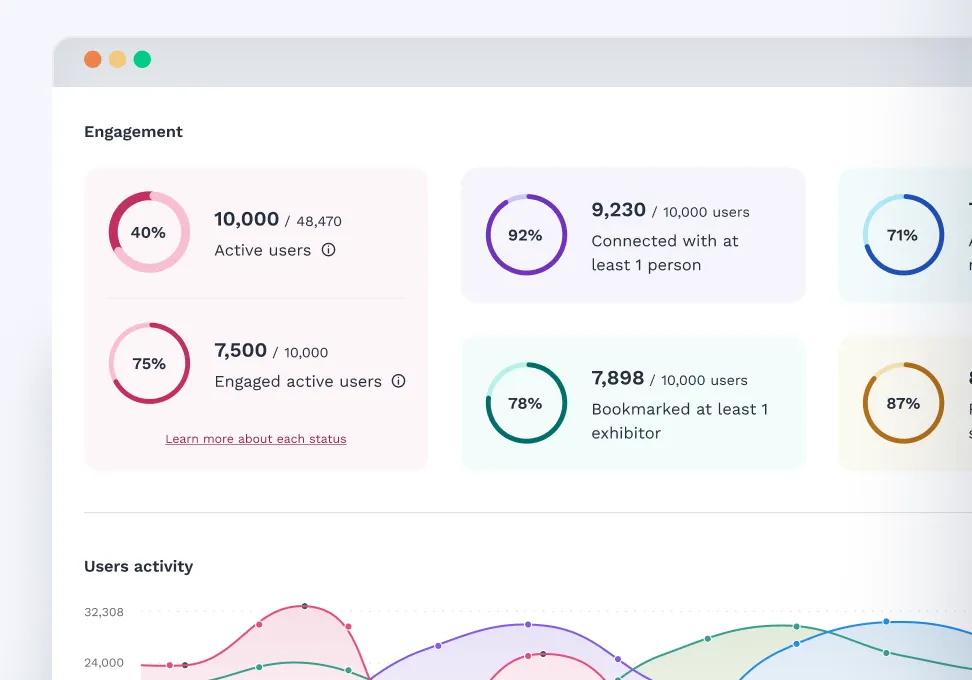Click the Bookmarked at least 1 exhibitor card
Viewport: 972px width, 680px height.
click(x=632, y=403)
